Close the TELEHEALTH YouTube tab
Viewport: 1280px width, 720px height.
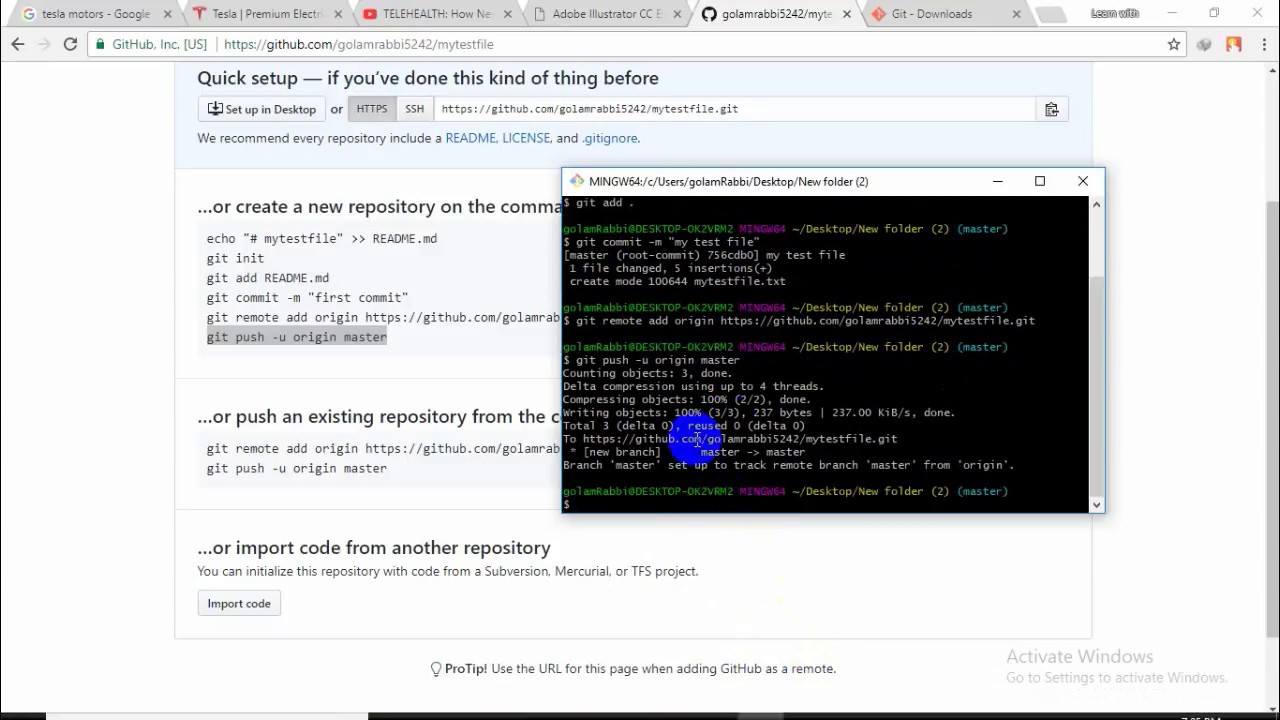coord(507,14)
